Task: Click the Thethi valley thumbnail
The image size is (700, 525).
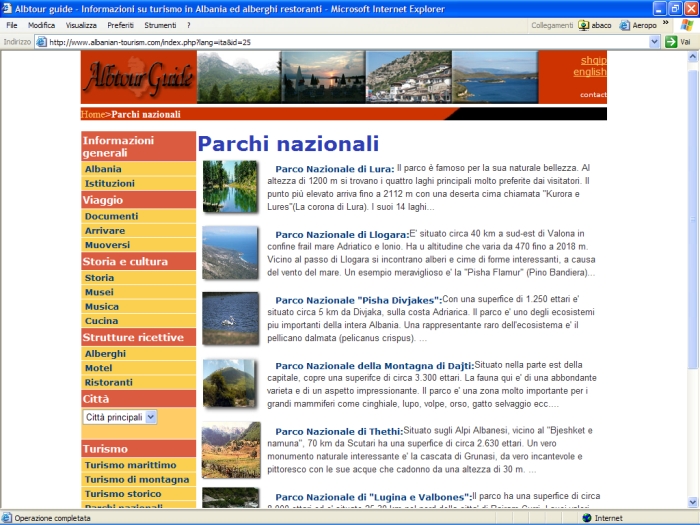Action: [x=231, y=450]
